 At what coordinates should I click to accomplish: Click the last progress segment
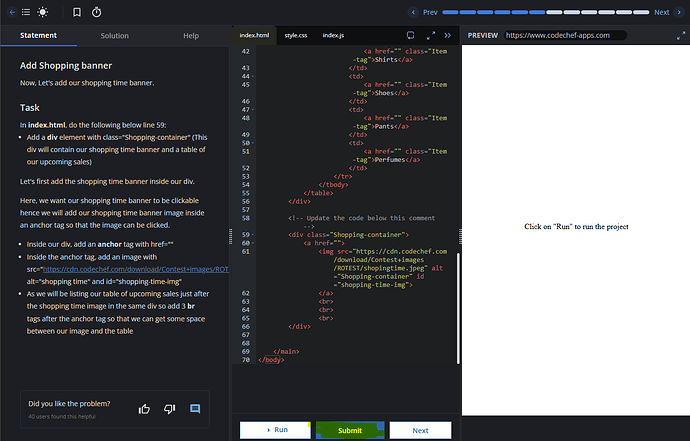(641, 12)
